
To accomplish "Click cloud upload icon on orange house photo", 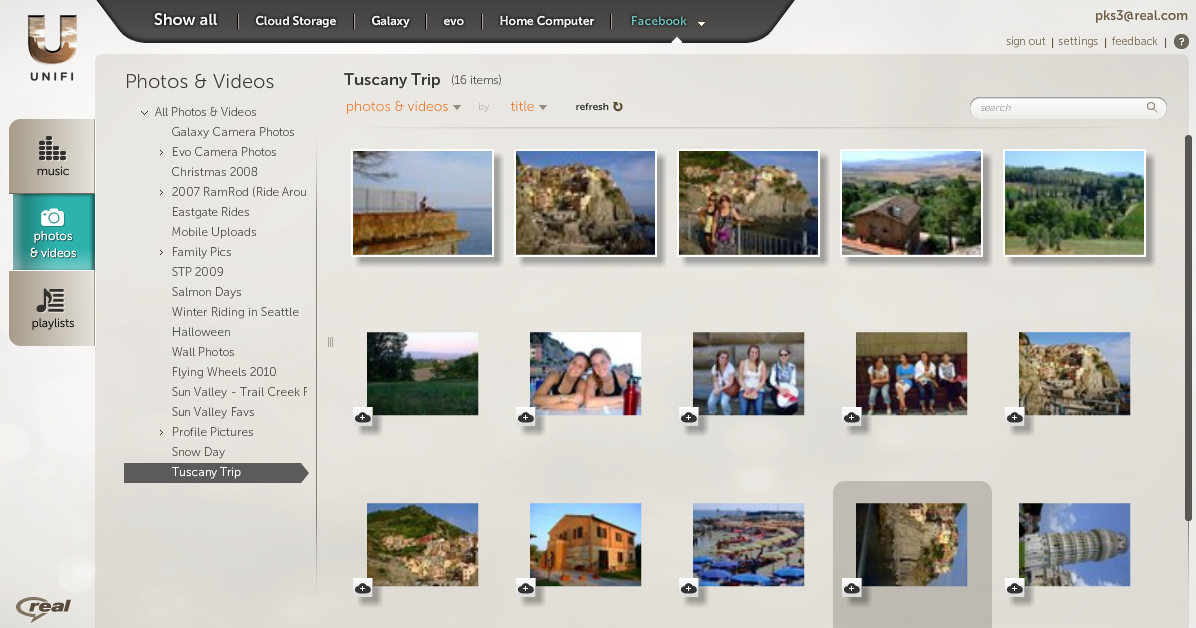I will click(x=526, y=588).
